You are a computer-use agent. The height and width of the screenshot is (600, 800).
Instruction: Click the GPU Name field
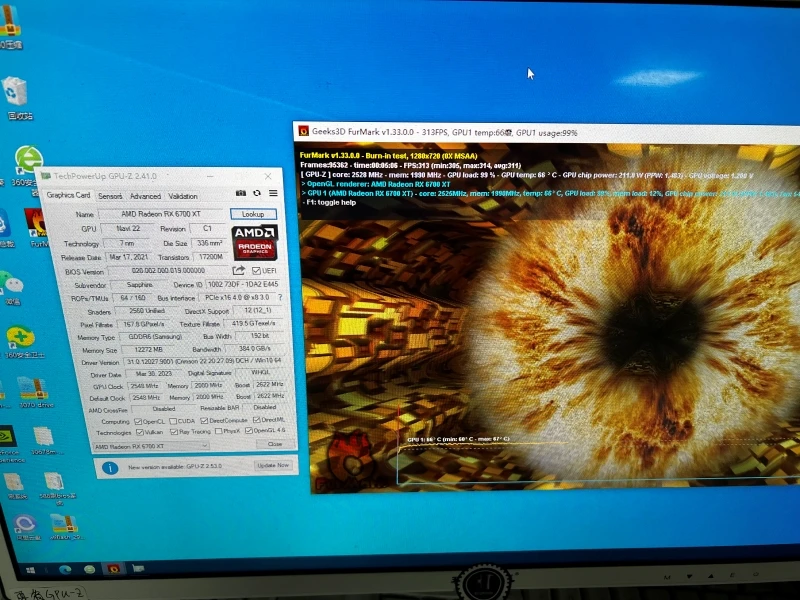tap(161, 214)
